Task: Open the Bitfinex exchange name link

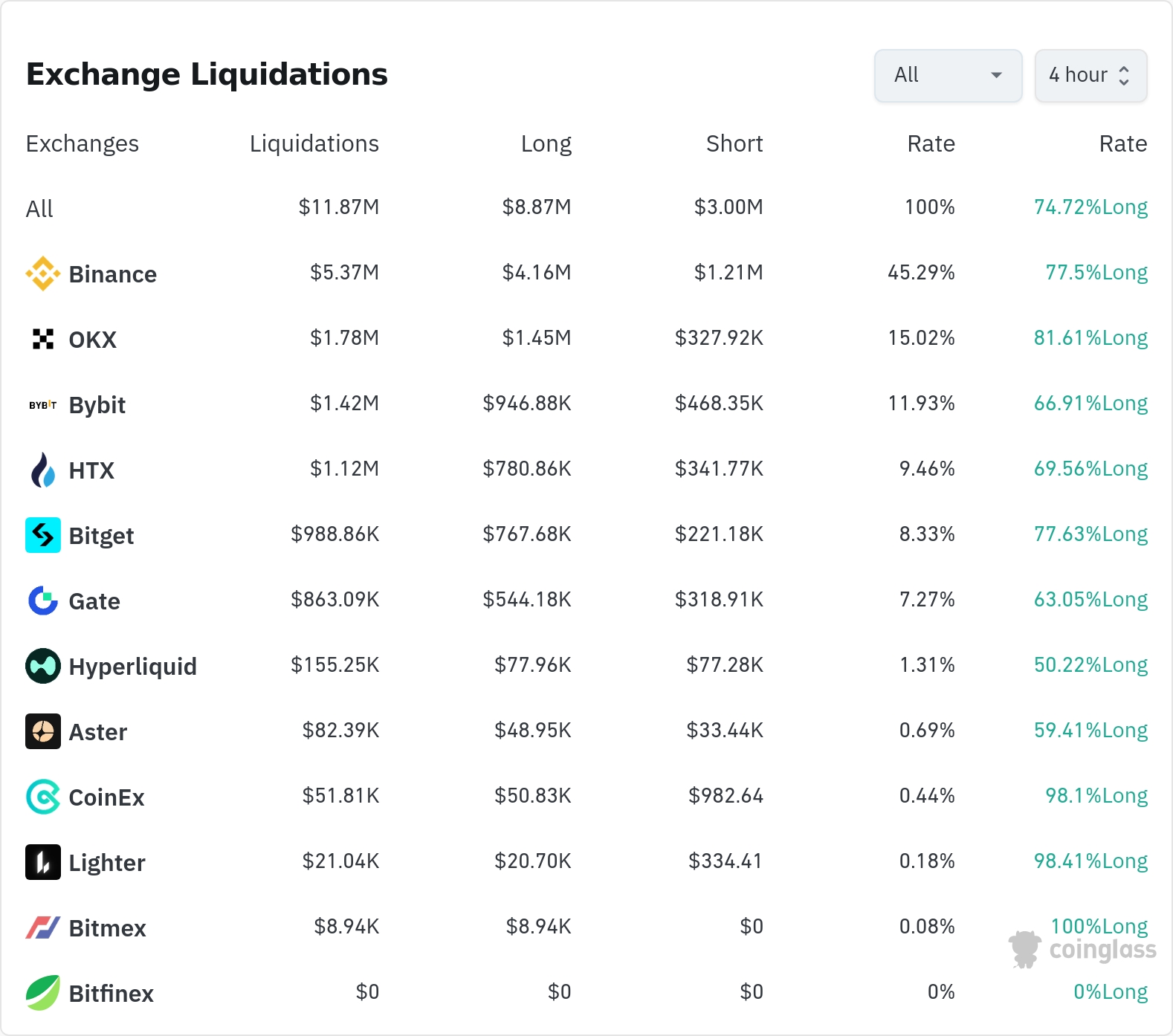Action: pyautogui.click(x=111, y=994)
